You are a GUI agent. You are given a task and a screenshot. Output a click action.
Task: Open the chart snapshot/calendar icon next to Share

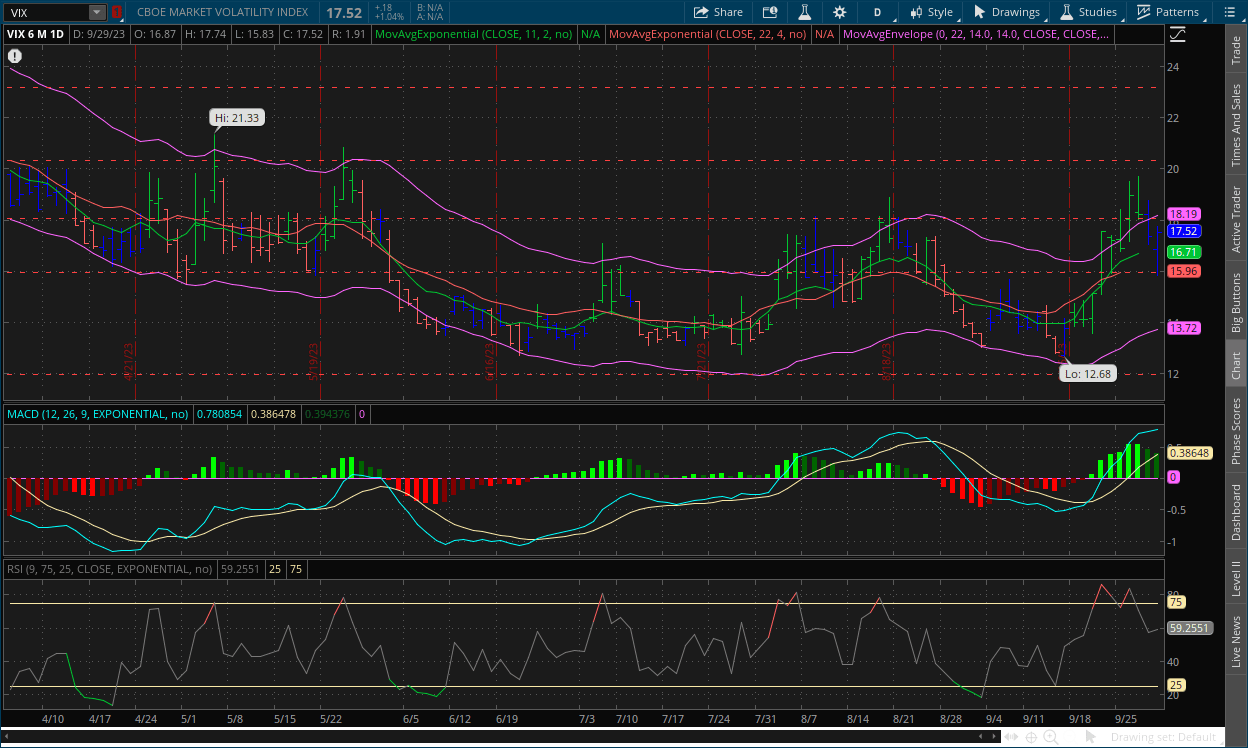click(769, 12)
